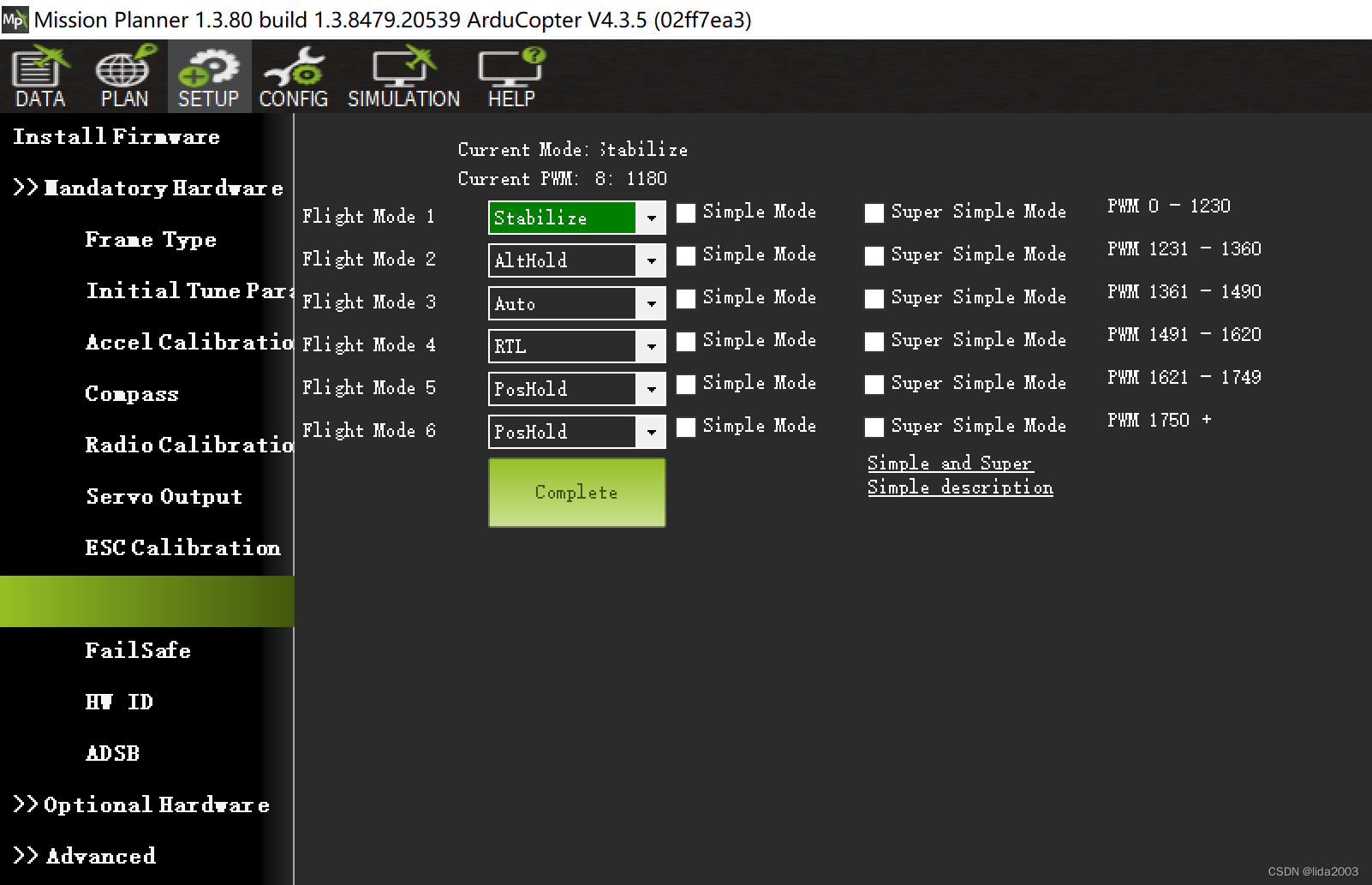Select FailSafe in sidebar
The image size is (1372, 885).
[x=138, y=650]
